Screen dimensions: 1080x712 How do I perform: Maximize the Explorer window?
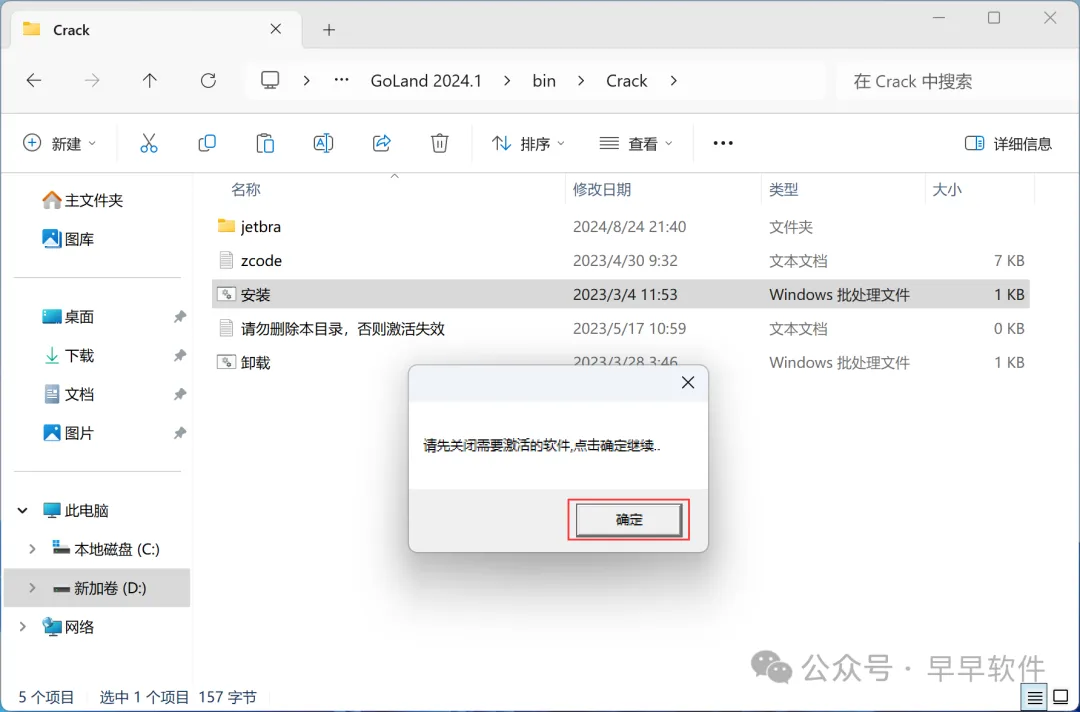point(993,18)
